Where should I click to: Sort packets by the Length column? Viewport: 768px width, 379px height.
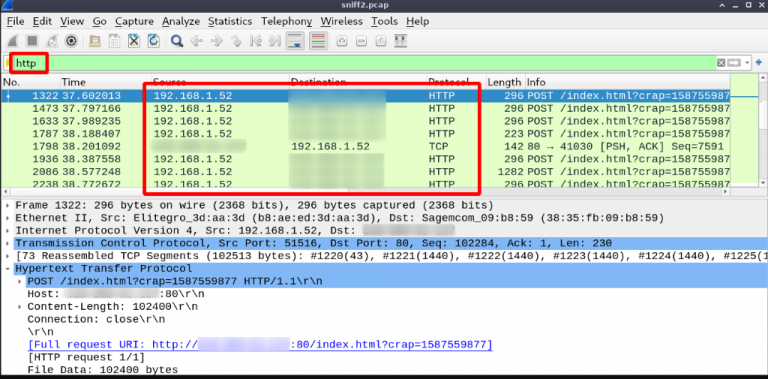504,82
